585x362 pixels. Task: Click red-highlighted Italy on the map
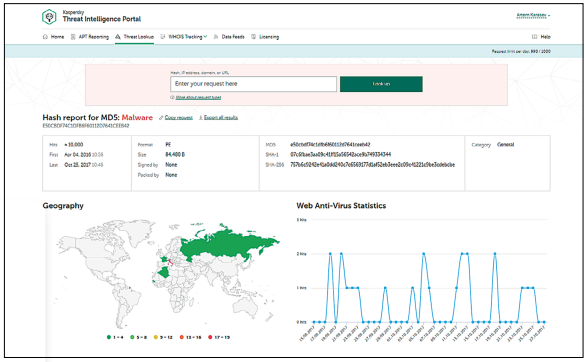tap(170, 261)
